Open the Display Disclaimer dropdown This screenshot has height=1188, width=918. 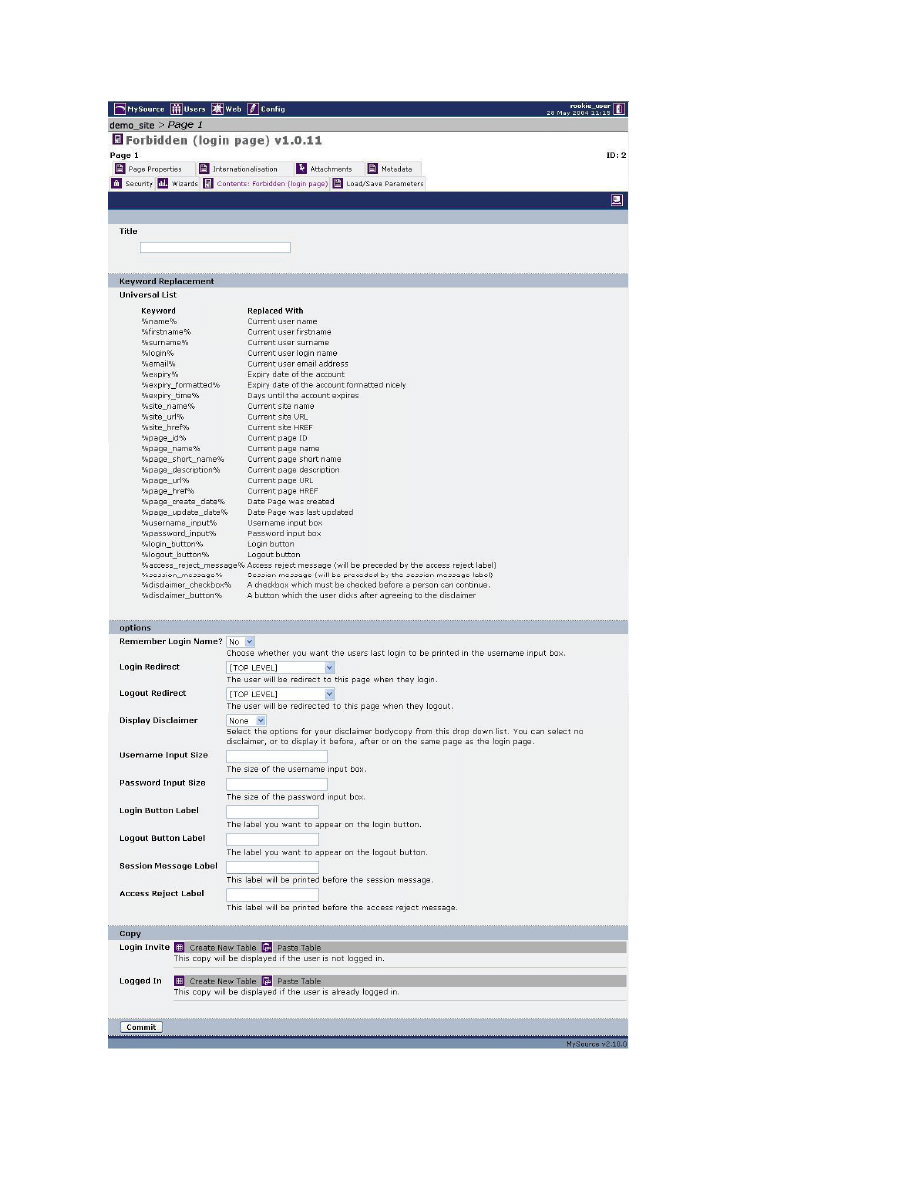247,720
